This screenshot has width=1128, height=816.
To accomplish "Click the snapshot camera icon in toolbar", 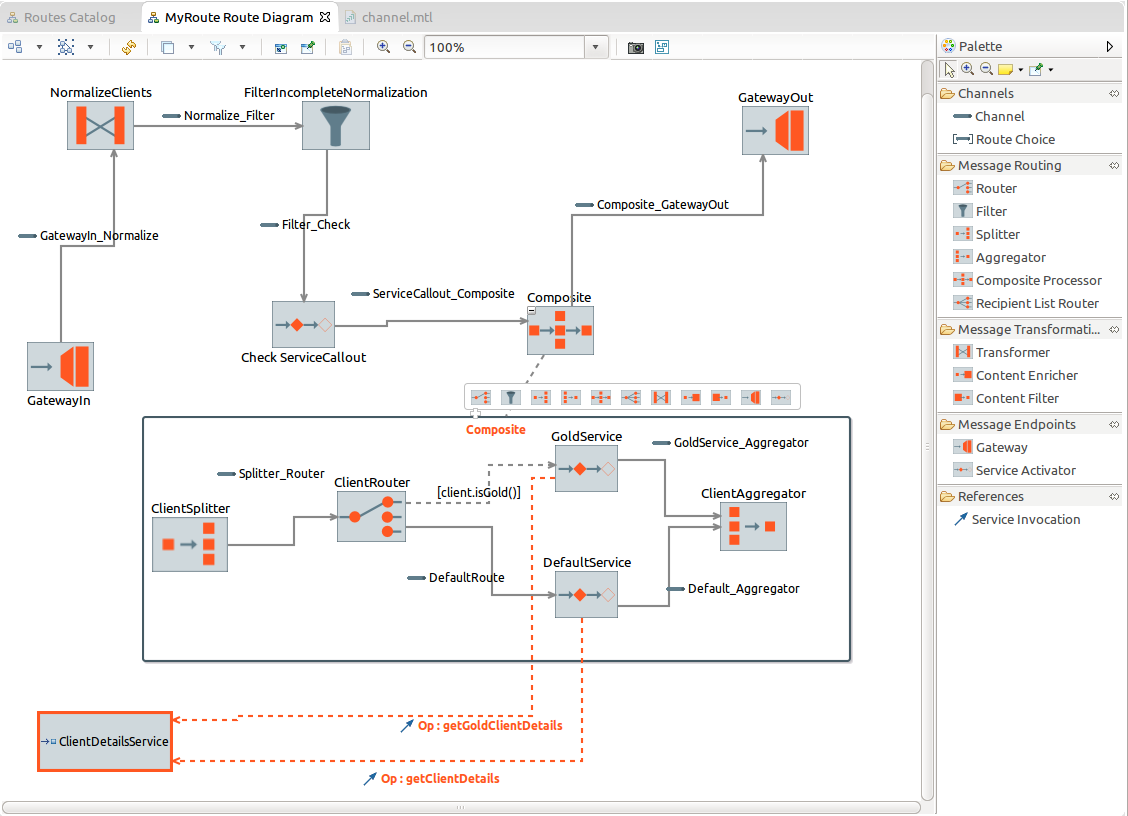I will pos(635,47).
